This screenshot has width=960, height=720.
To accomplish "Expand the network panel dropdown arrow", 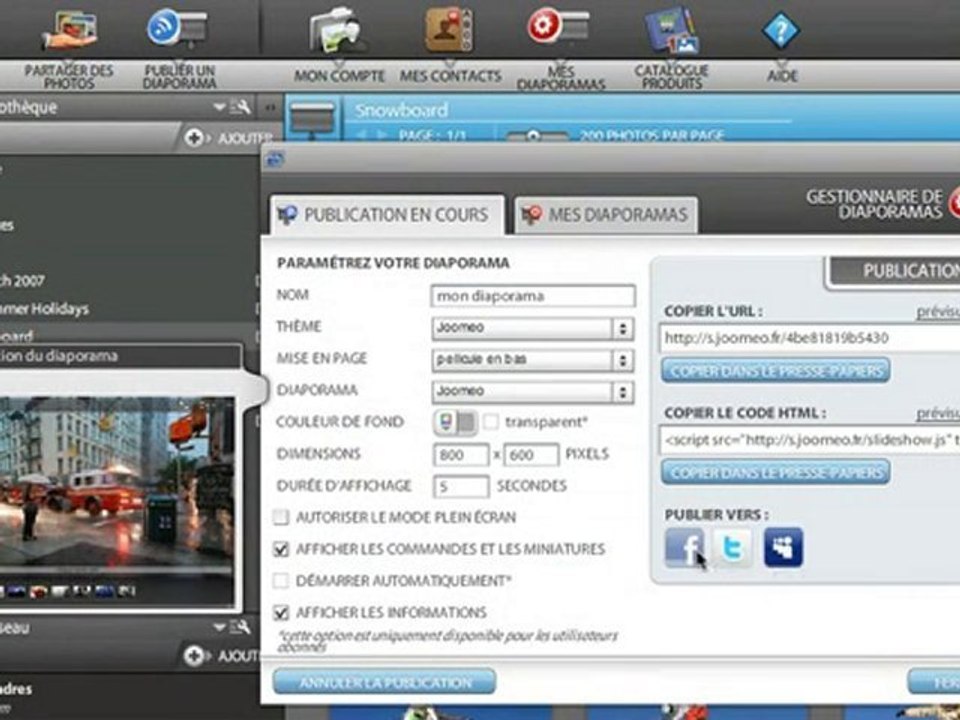I will click(219, 627).
